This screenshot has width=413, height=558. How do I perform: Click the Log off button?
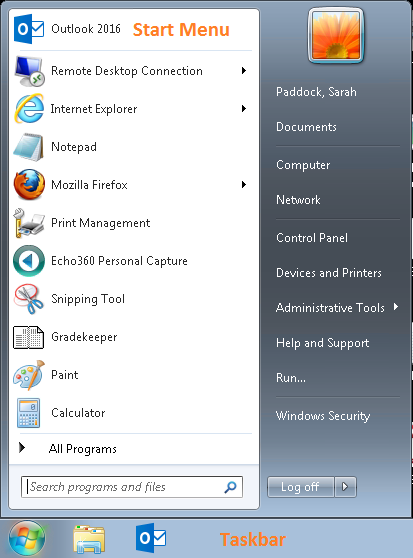[x=300, y=486]
